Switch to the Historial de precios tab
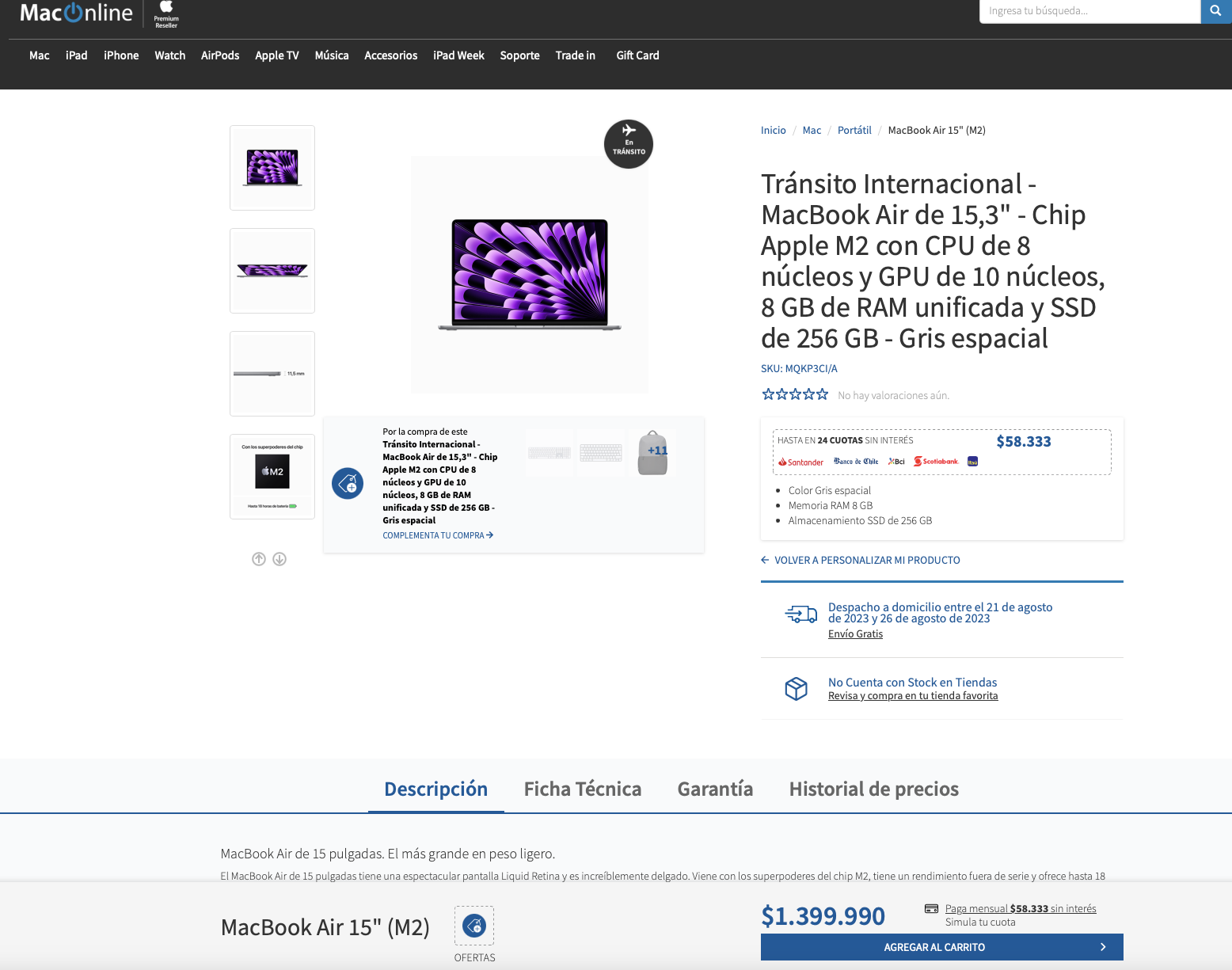The image size is (1232, 970). click(874, 789)
